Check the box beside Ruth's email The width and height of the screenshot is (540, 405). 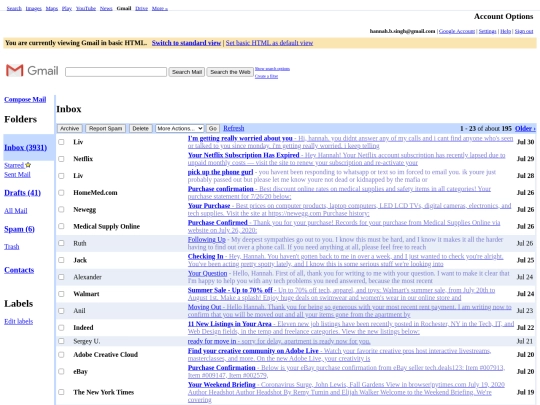[61, 243]
